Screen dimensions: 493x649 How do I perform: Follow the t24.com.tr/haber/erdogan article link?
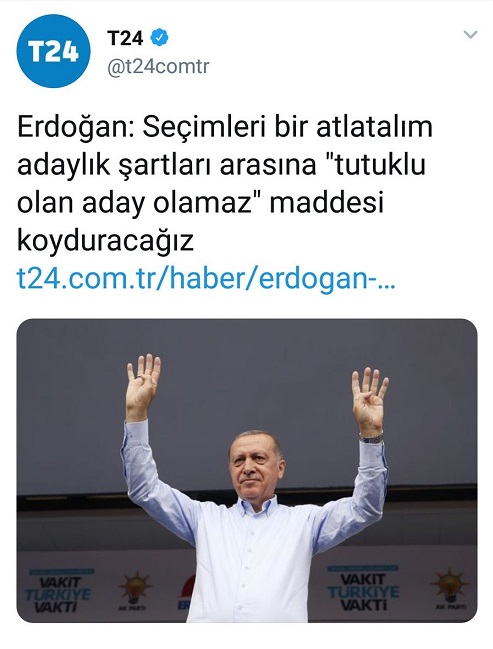point(206,279)
